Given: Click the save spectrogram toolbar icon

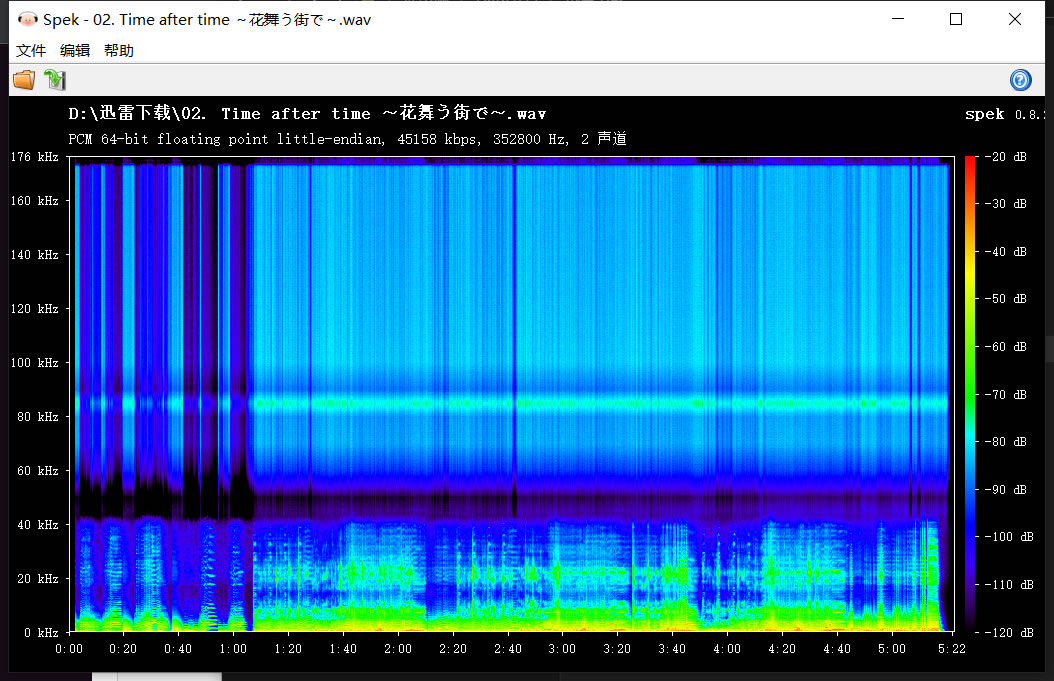Looking at the screenshot, I should 54,80.
